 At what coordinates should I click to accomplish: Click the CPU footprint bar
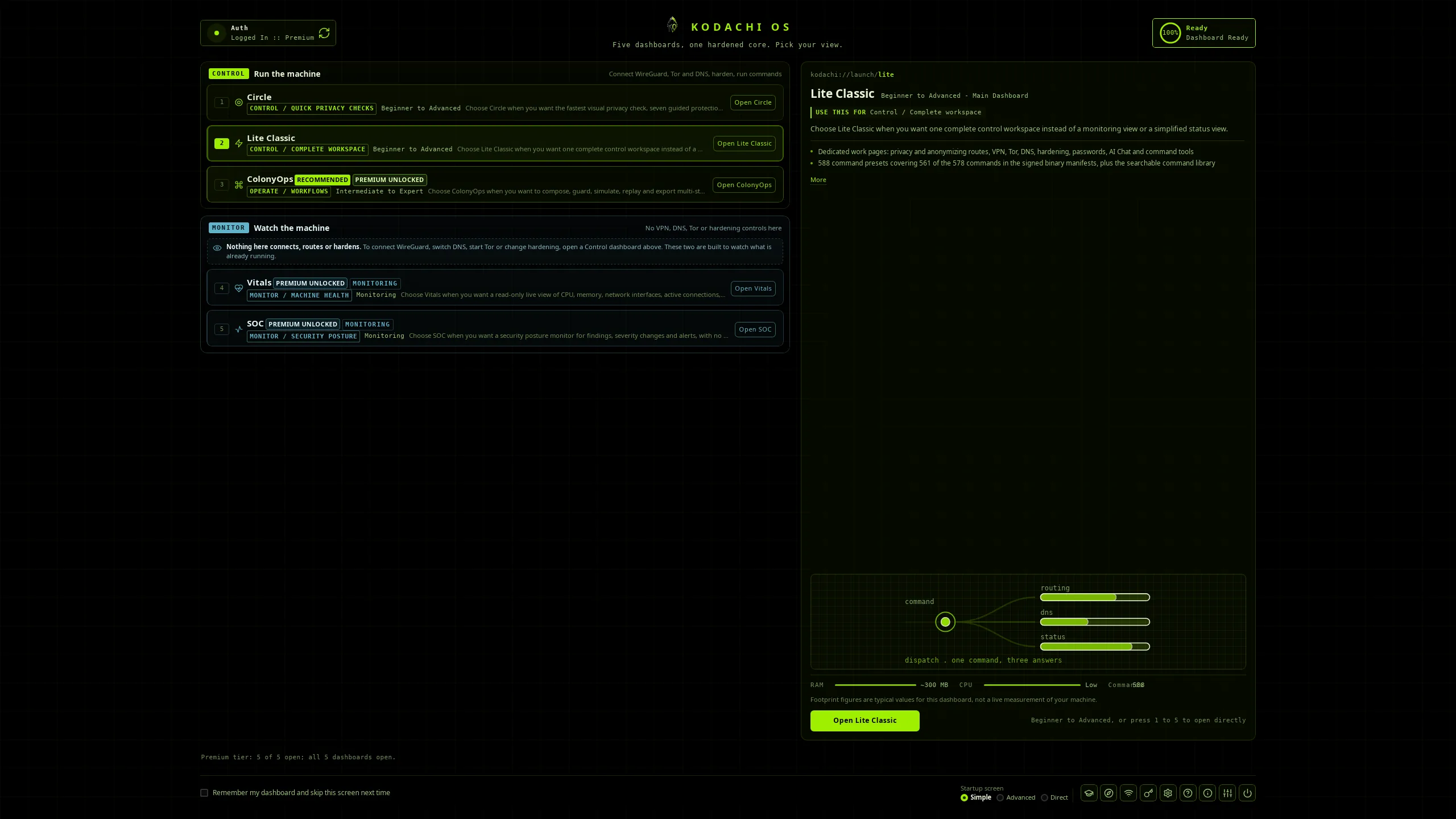1032,685
